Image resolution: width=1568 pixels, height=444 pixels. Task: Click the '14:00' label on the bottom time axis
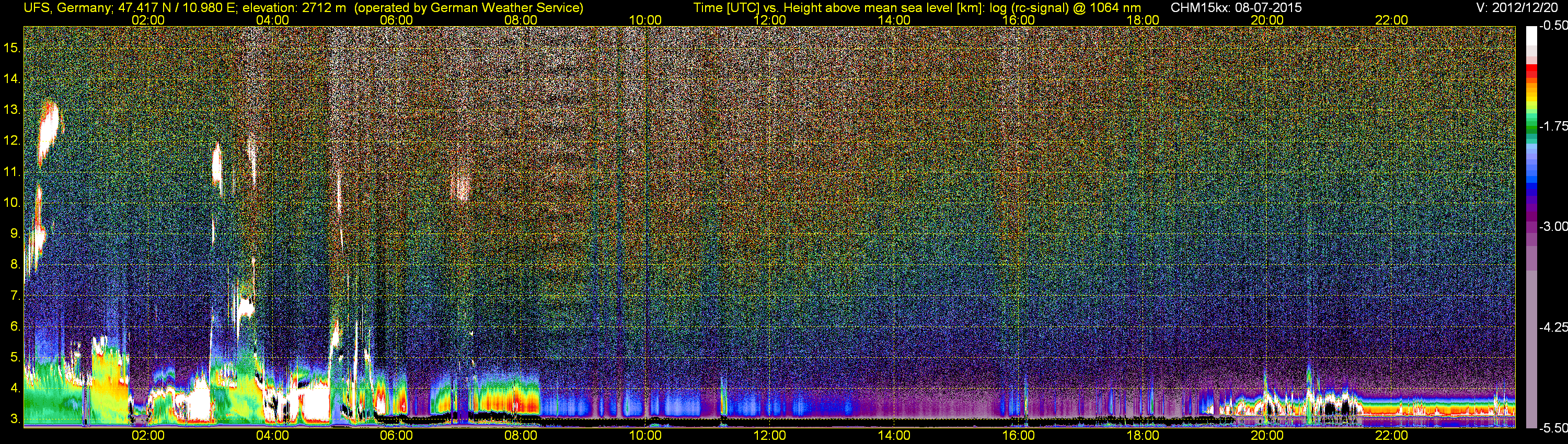(894, 436)
